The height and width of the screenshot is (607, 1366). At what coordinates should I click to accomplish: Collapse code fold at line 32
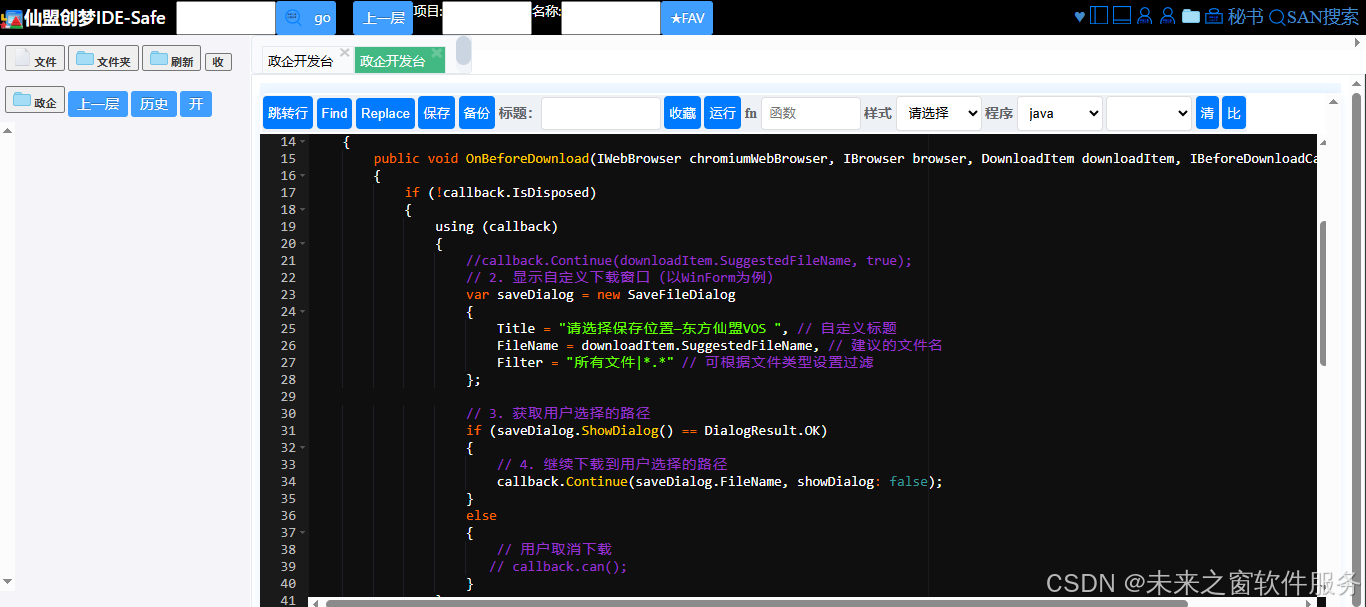tap(303, 448)
